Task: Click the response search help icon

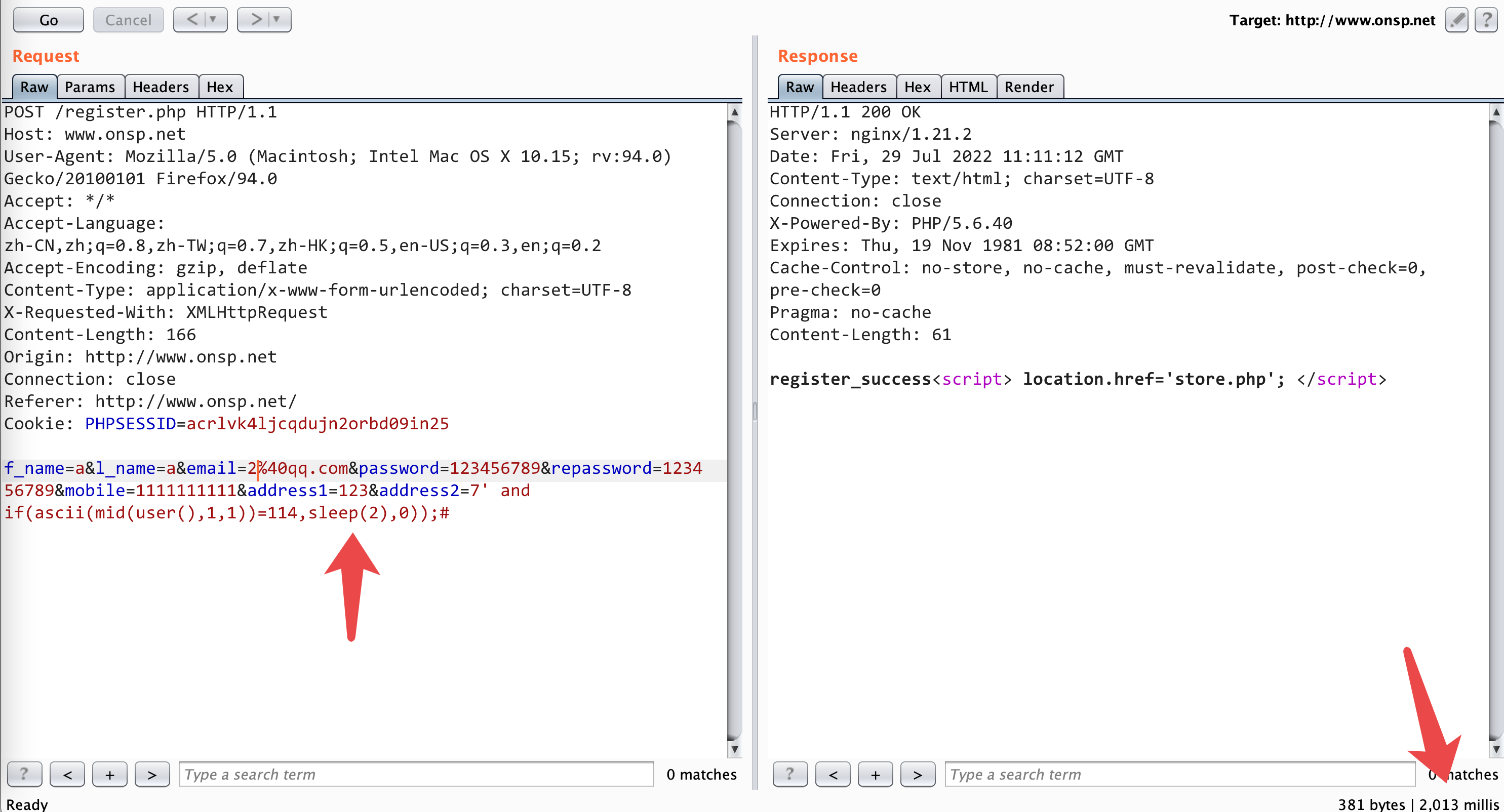Action: (x=789, y=774)
